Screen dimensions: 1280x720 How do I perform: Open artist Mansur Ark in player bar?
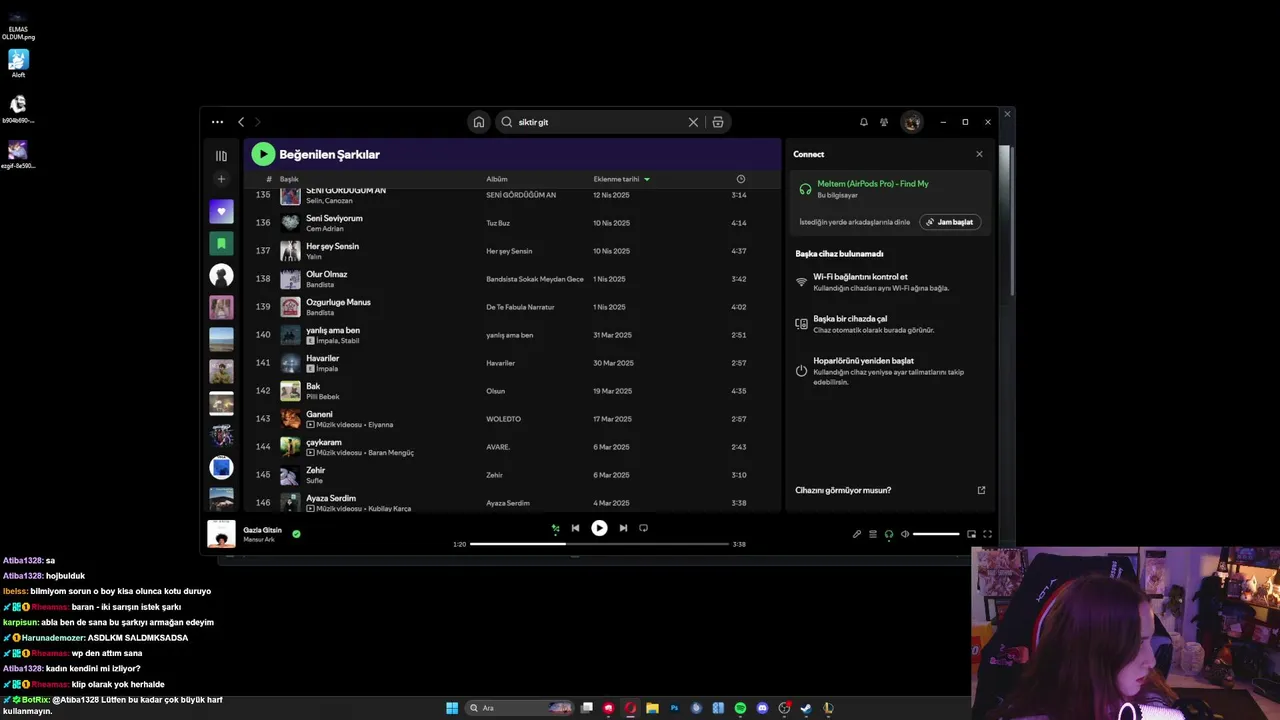[259, 540]
